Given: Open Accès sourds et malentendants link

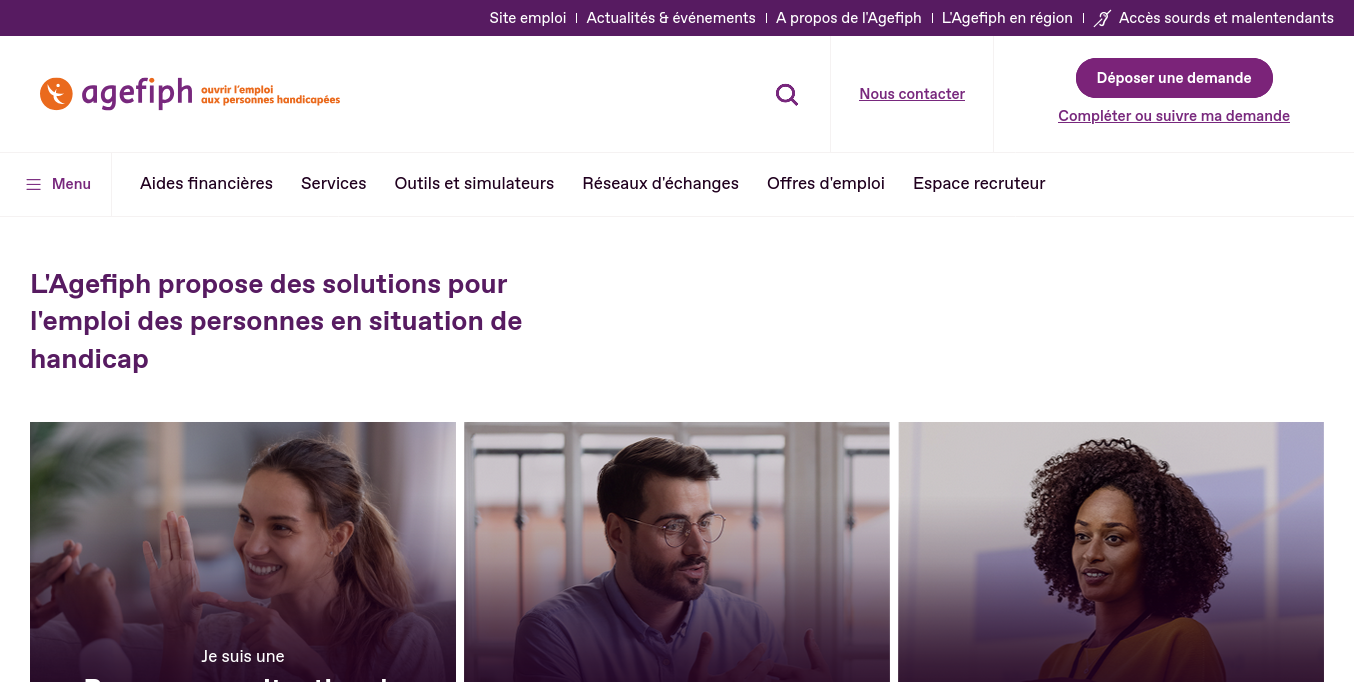Looking at the screenshot, I should (1226, 18).
